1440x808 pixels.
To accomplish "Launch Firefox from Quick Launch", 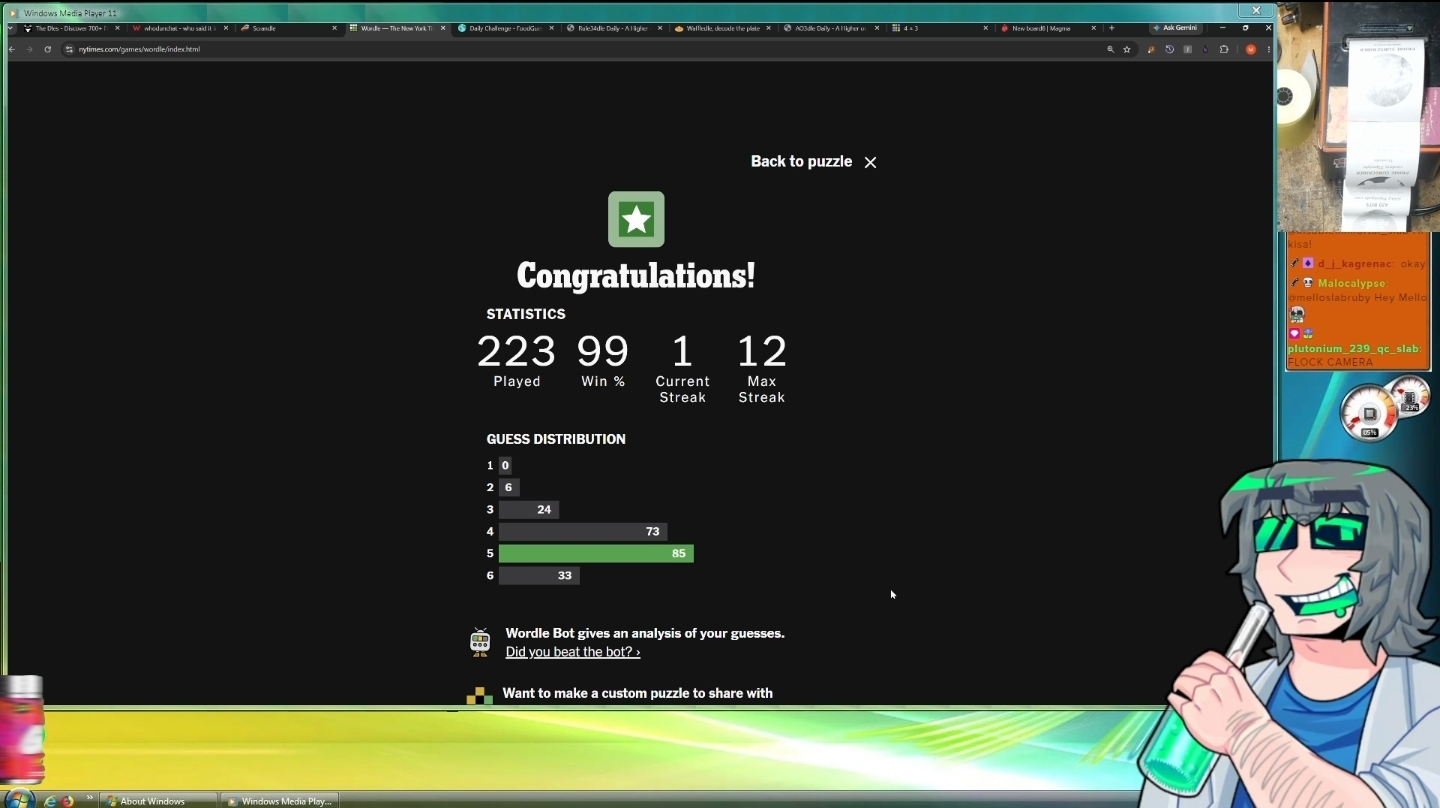I will coord(68,801).
